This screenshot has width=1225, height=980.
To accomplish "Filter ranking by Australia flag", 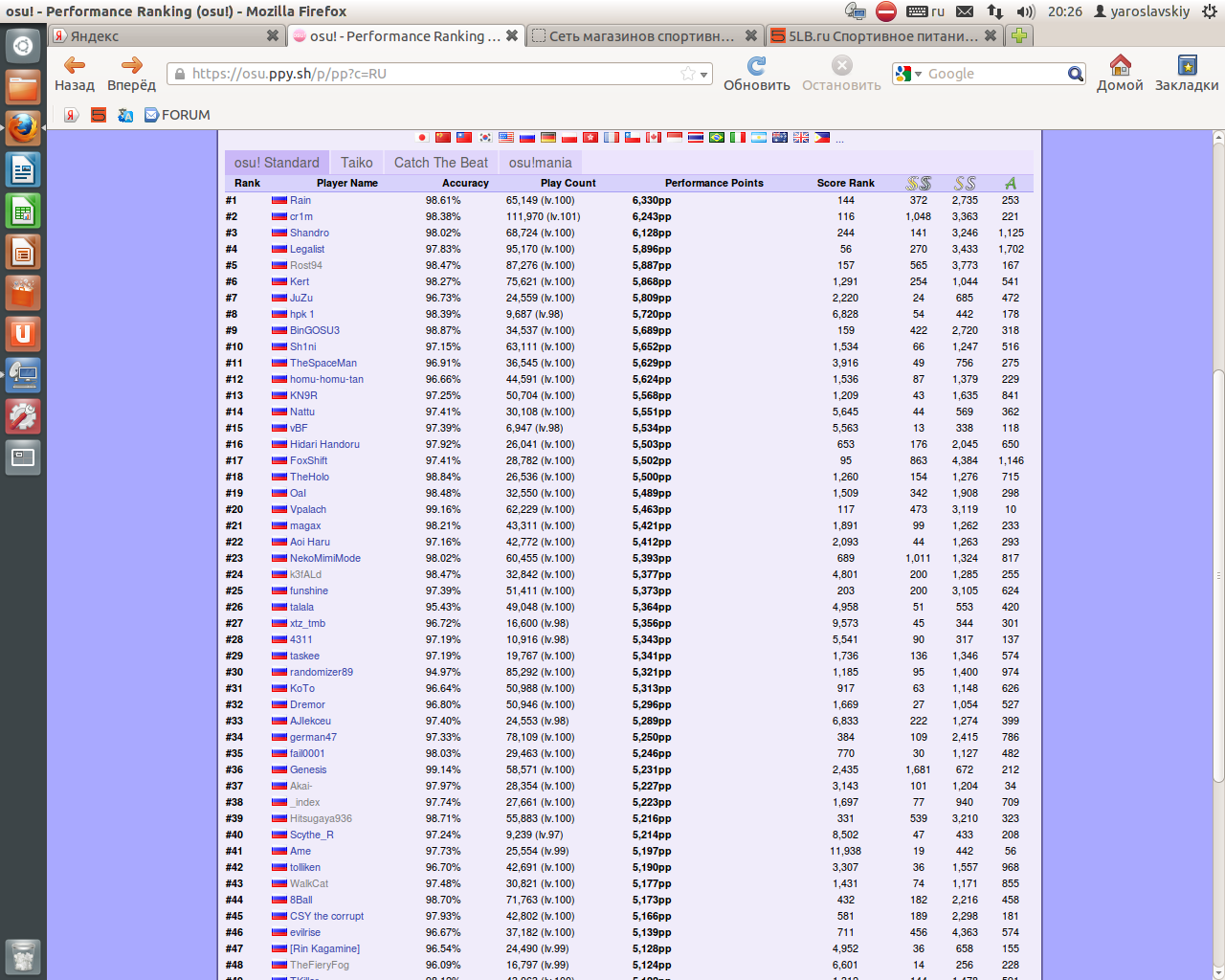I will point(780,138).
